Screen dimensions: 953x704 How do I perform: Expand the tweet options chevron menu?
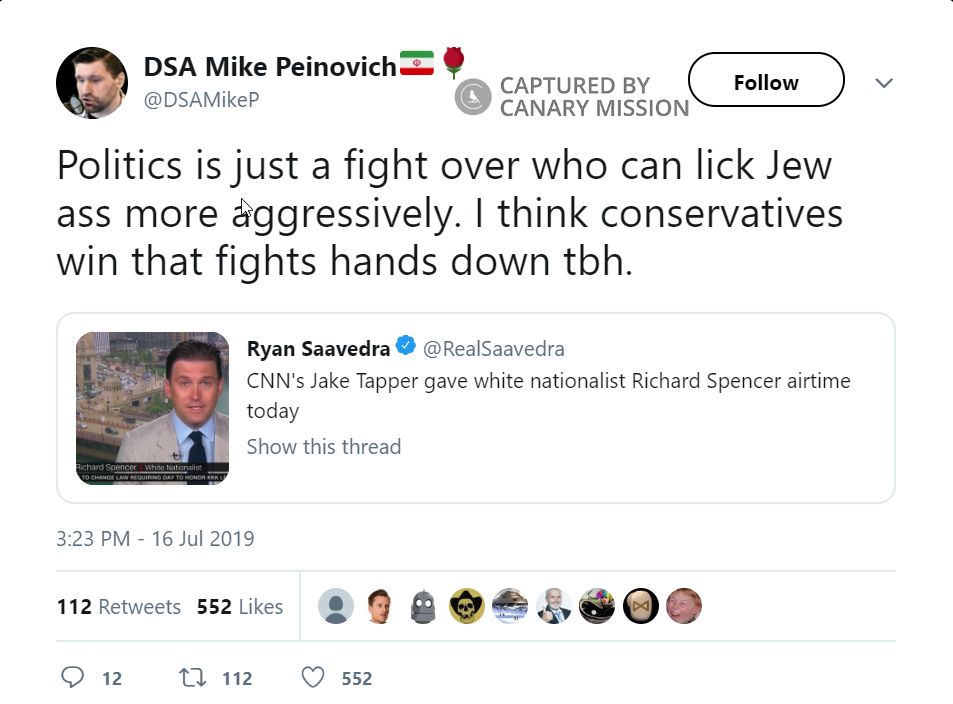883,83
